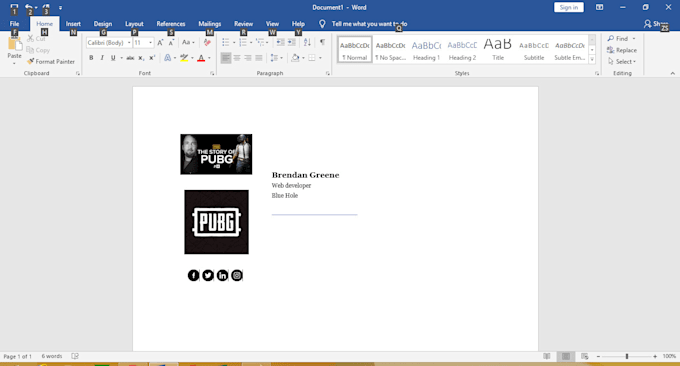Viewport: 680px width, 366px height.
Task: Switch to the References tab
Action: (x=171, y=24)
